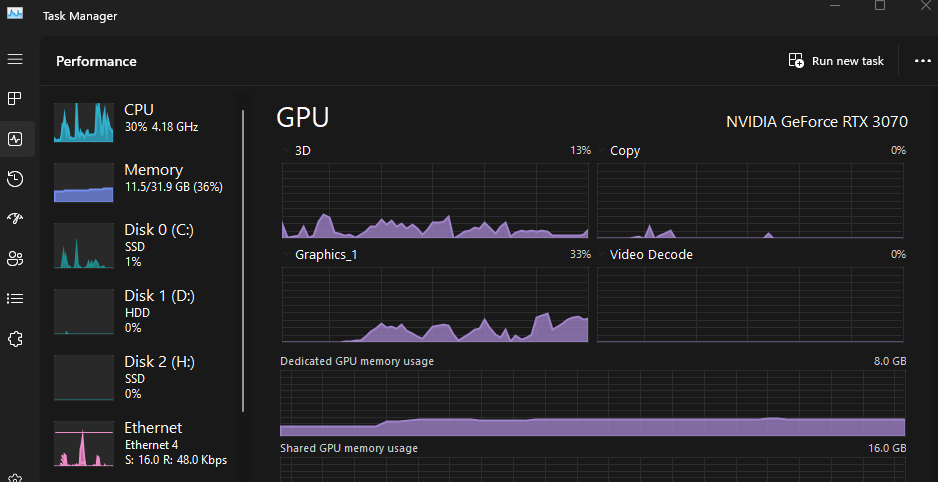Click the Run new task button
938x482 pixels.
(x=836, y=61)
